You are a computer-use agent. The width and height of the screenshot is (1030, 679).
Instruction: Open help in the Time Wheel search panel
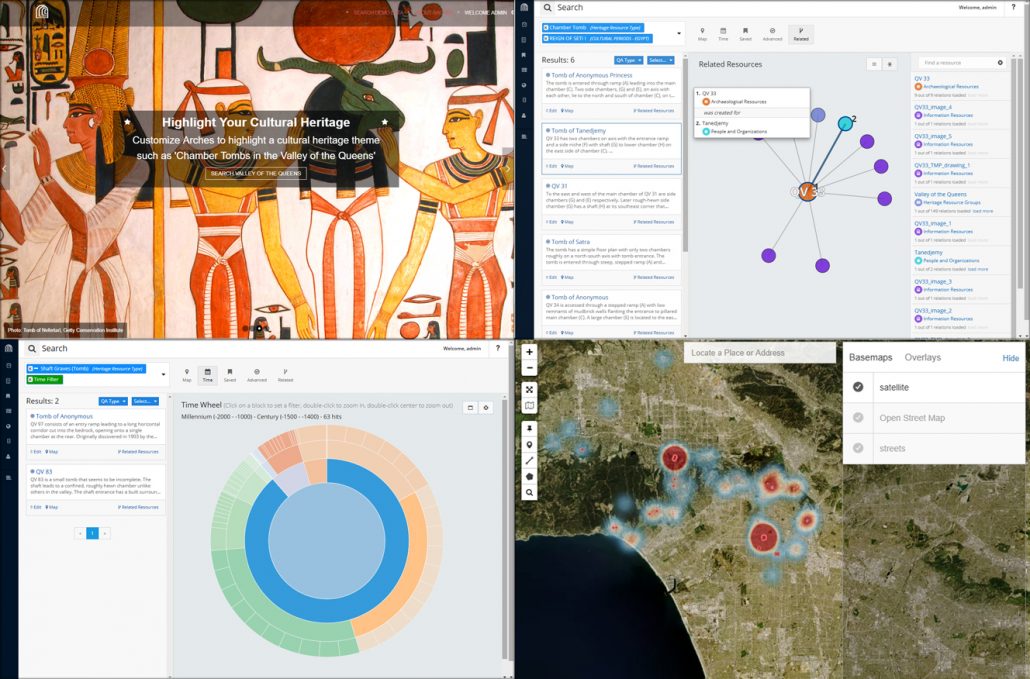click(497, 348)
